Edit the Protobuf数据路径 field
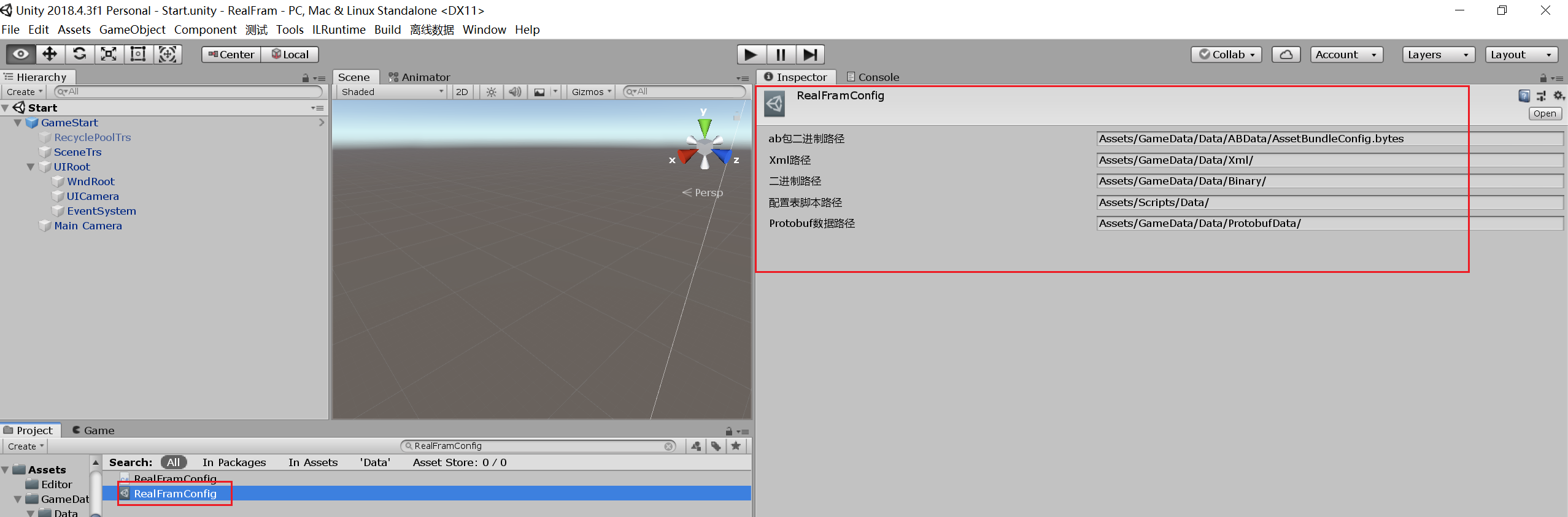The image size is (1568, 517). (1330, 223)
